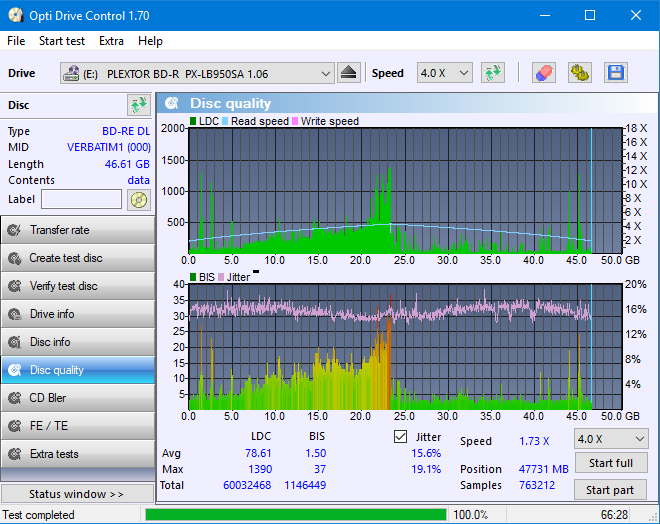Click the eraser tool icon

tap(543, 73)
